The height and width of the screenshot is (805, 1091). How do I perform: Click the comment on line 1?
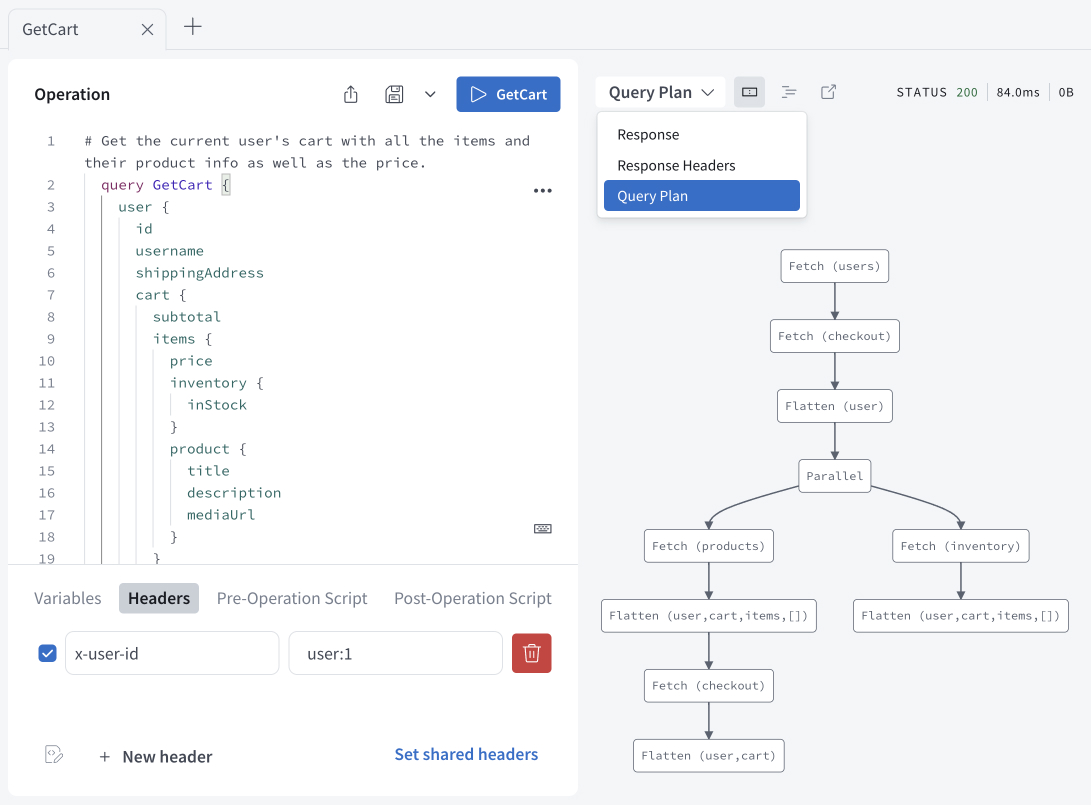tap(307, 152)
